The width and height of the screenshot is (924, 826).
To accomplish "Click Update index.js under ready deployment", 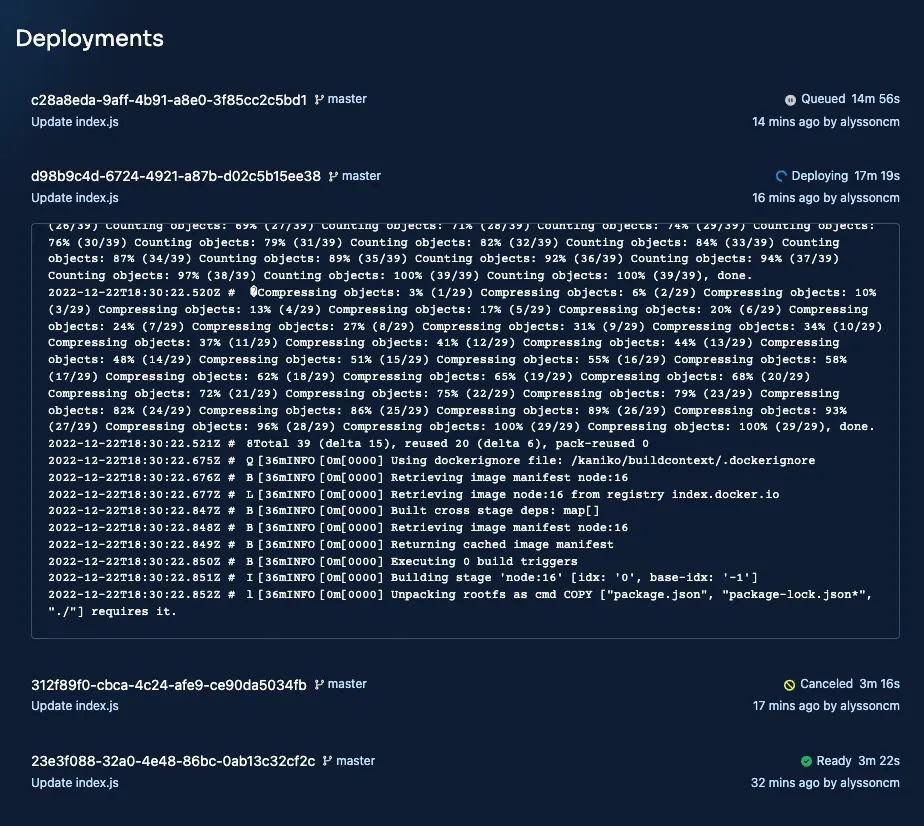I will pos(75,783).
